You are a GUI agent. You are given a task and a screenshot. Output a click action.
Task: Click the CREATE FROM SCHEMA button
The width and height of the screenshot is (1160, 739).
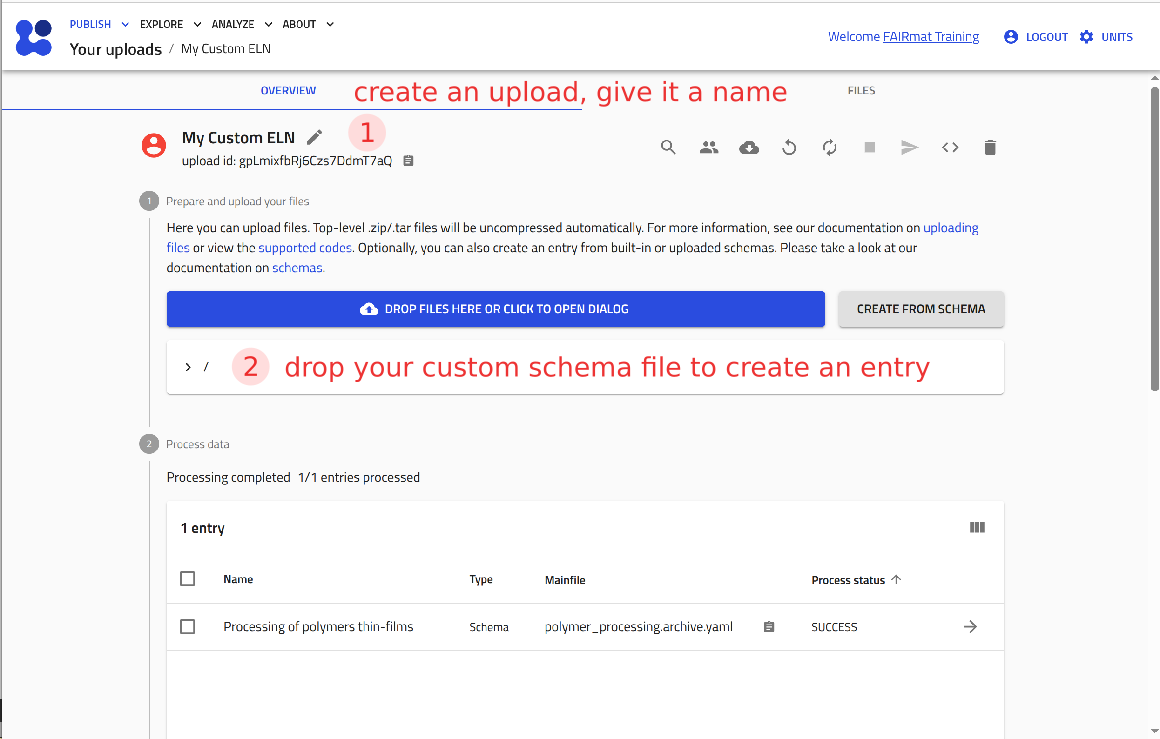tap(920, 309)
